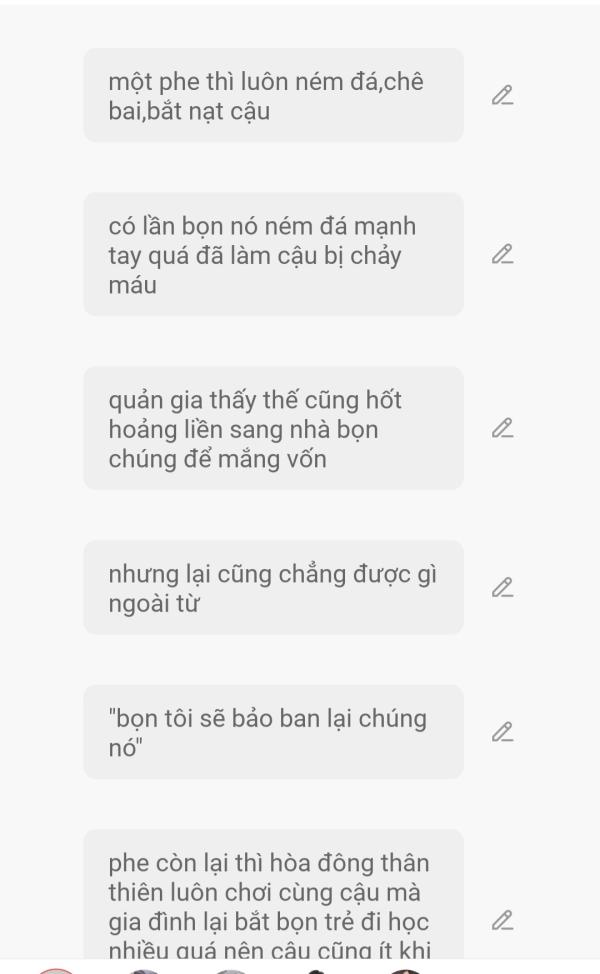The height and width of the screenshot is (974, 600).
Task: Edit the quoted 'bọn tôi sẽ bảo ban lại' line
Action: 502,732
